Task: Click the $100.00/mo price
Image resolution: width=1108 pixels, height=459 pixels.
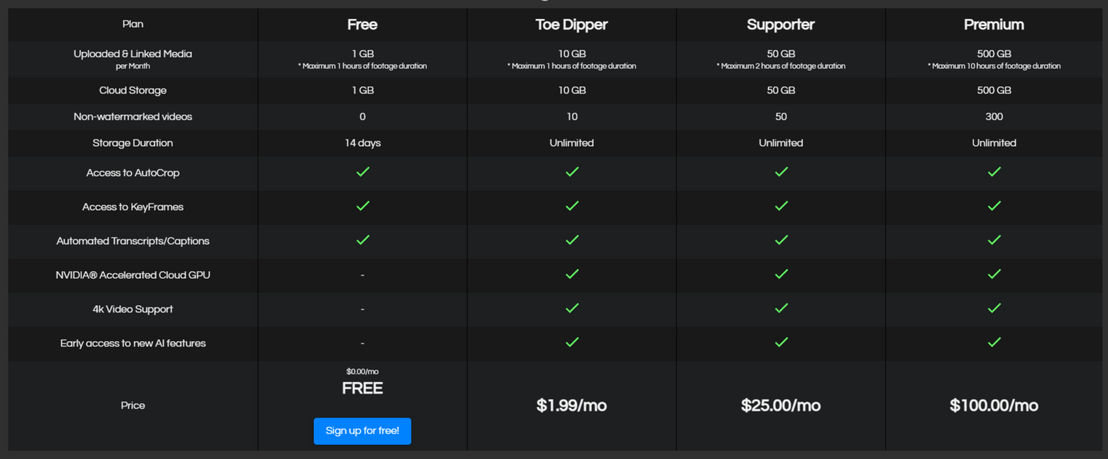Action: click(x=994, y=405)
